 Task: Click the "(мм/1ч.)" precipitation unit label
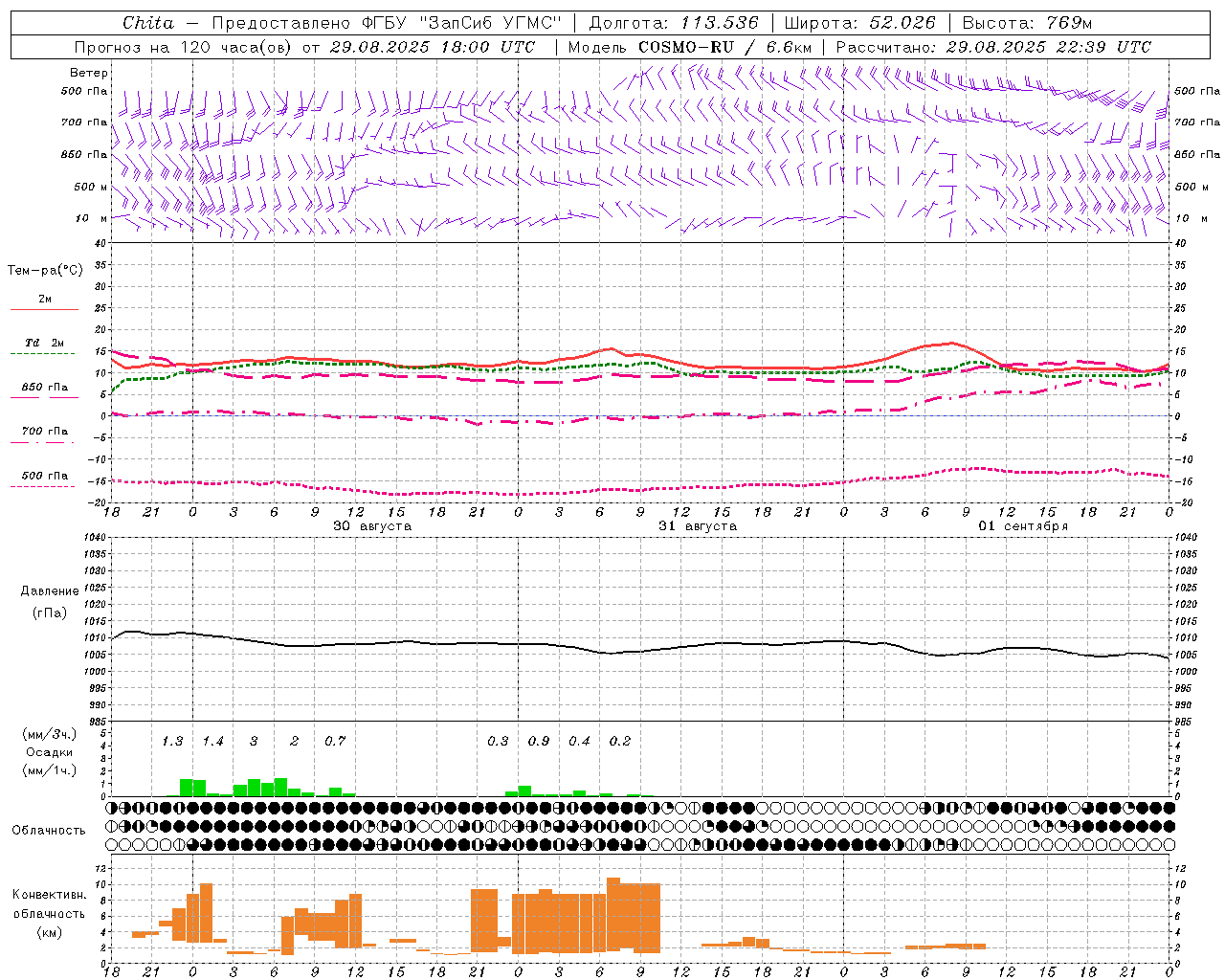click(x=49, y=770)
